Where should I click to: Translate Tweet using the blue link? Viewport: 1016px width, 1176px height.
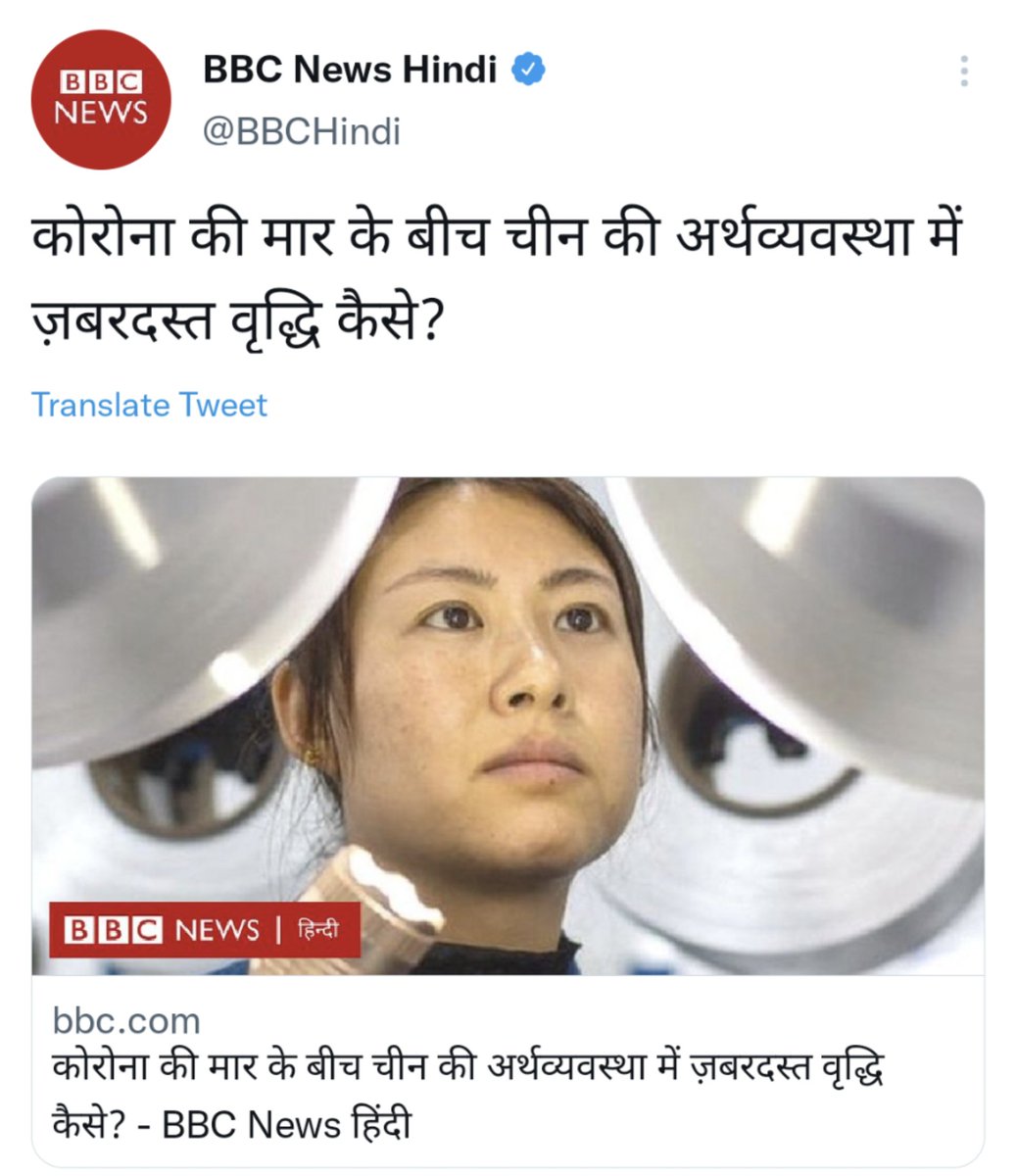(150, 405)
